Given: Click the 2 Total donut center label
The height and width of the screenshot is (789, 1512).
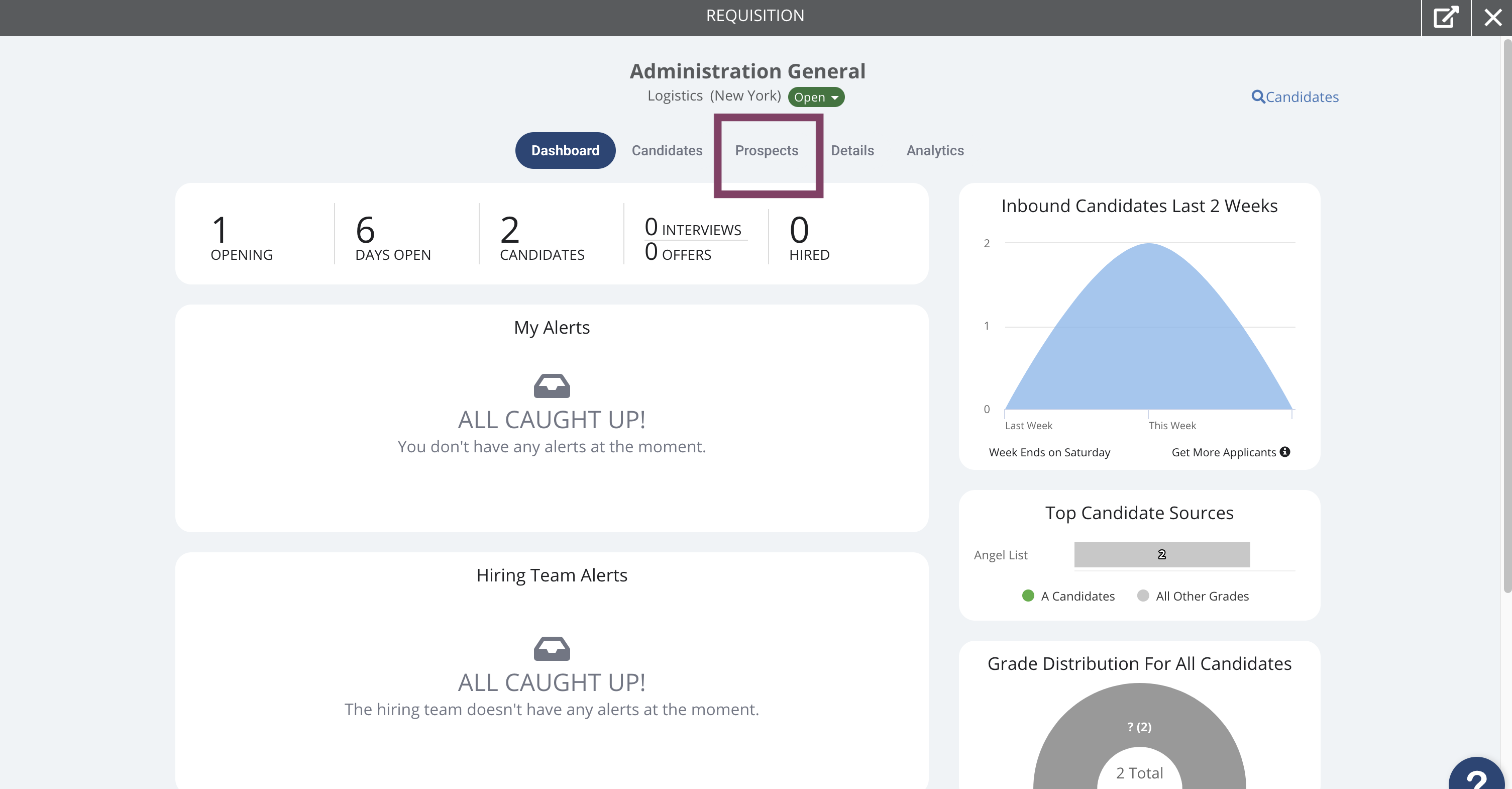Looking at the screenshot, I should 1139,772.
